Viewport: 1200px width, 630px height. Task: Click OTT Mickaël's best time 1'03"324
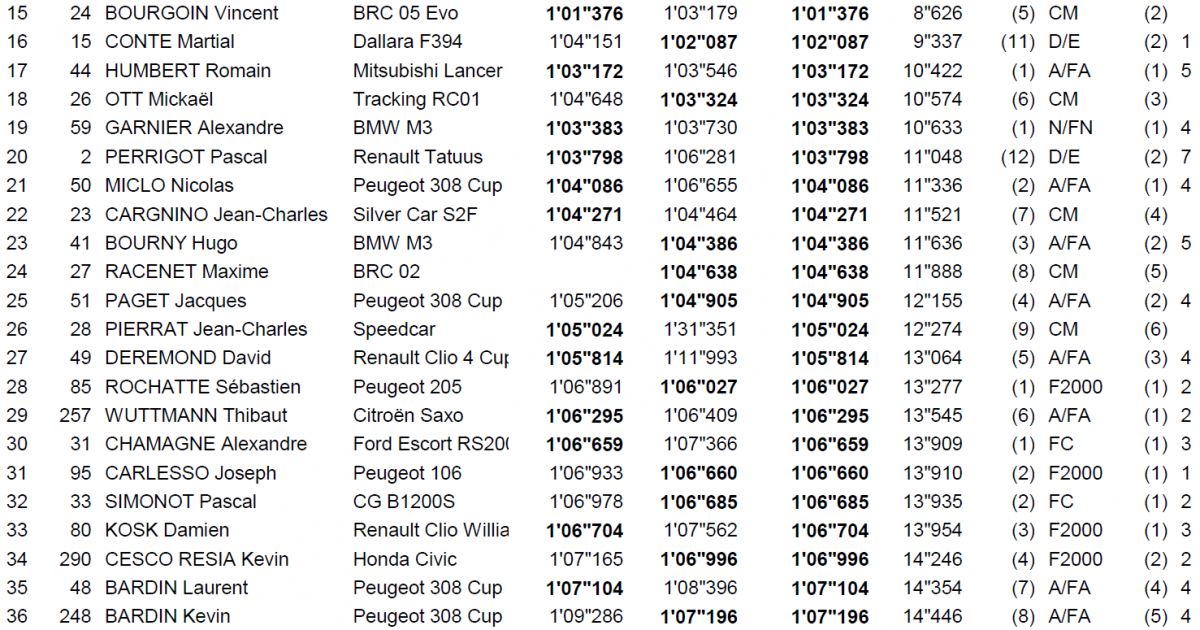pos(829,100)
